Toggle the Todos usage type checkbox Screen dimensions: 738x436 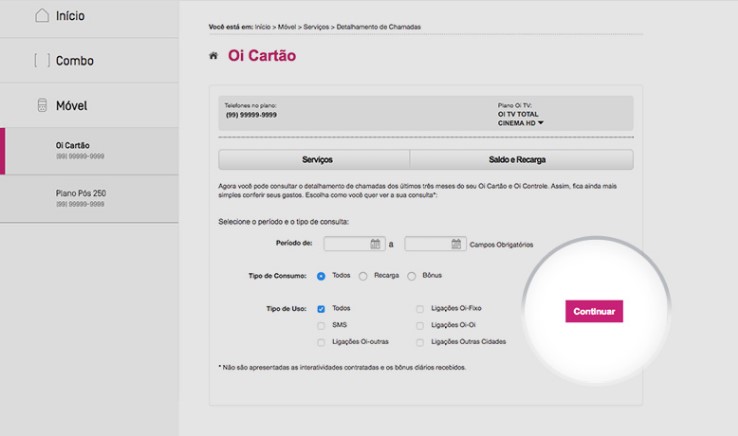(x=321, y=309)
